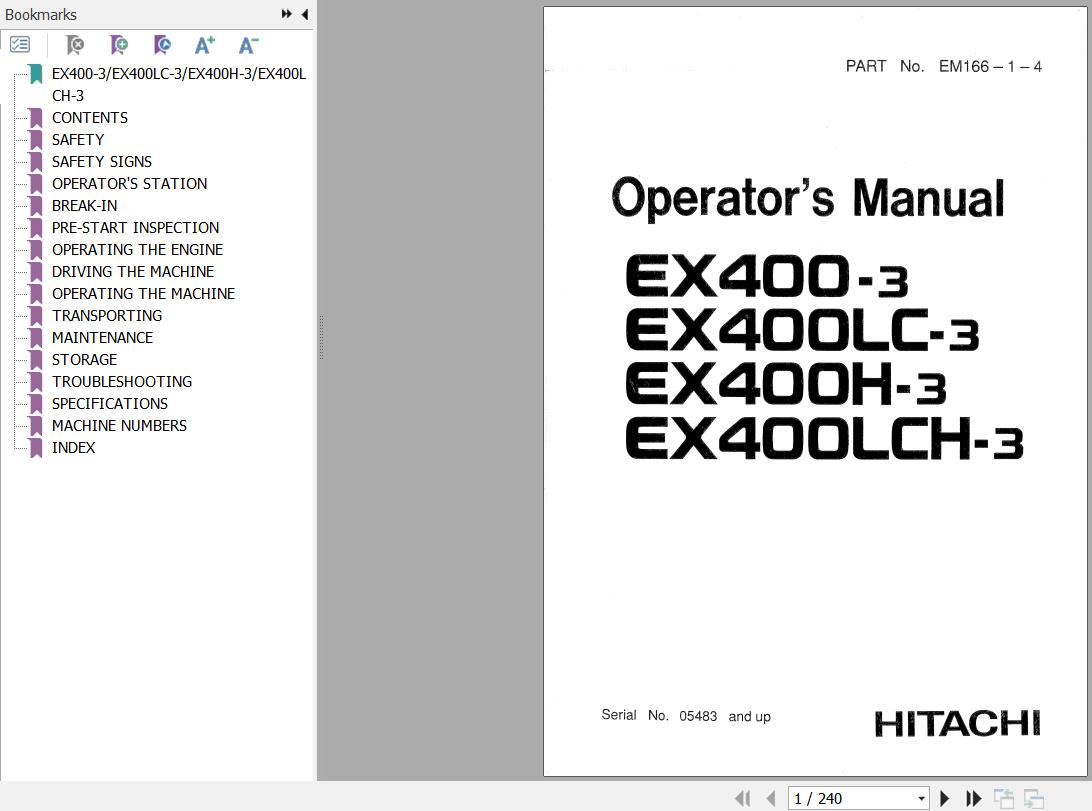Screen dimensions: 1092x811
Task: Click the Serial No. 05483 and up text
Action: coord(686,716)
